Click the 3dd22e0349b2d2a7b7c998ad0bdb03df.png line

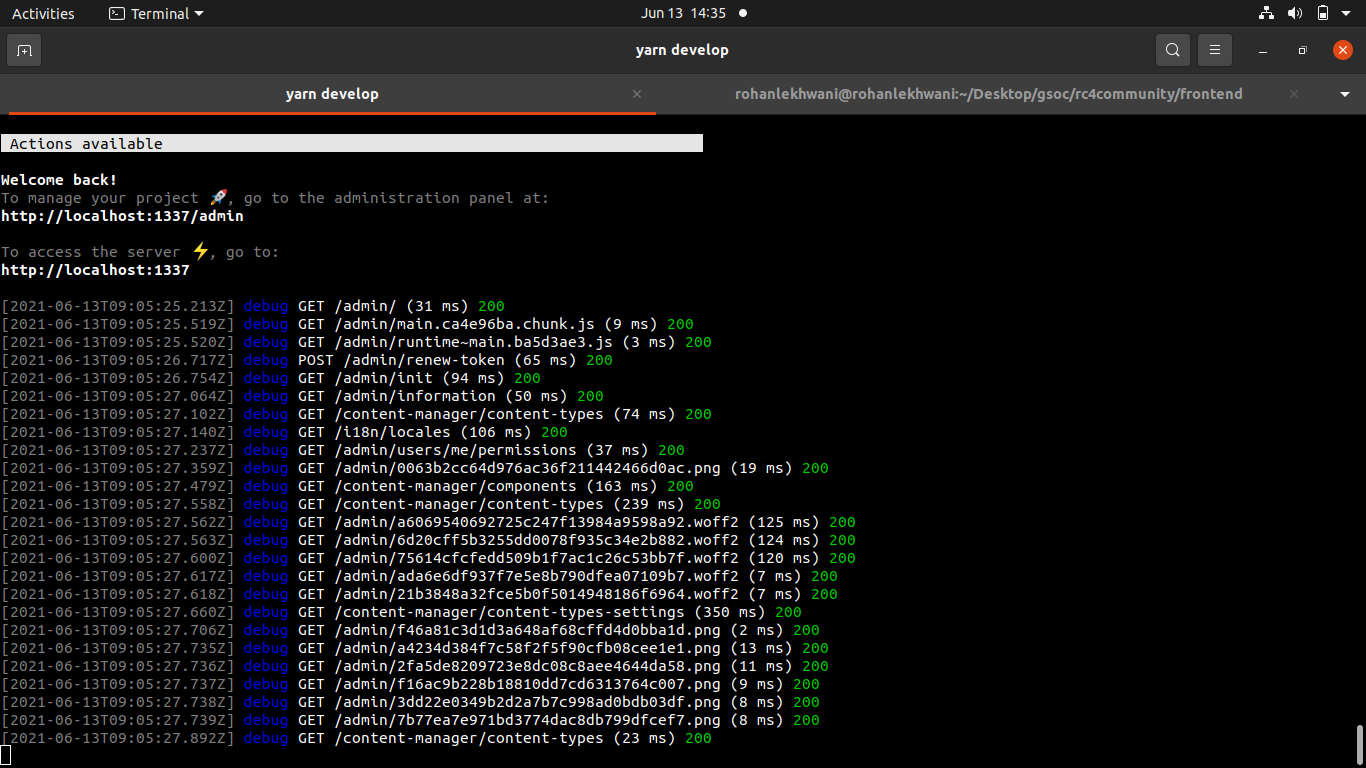(410, 702)
